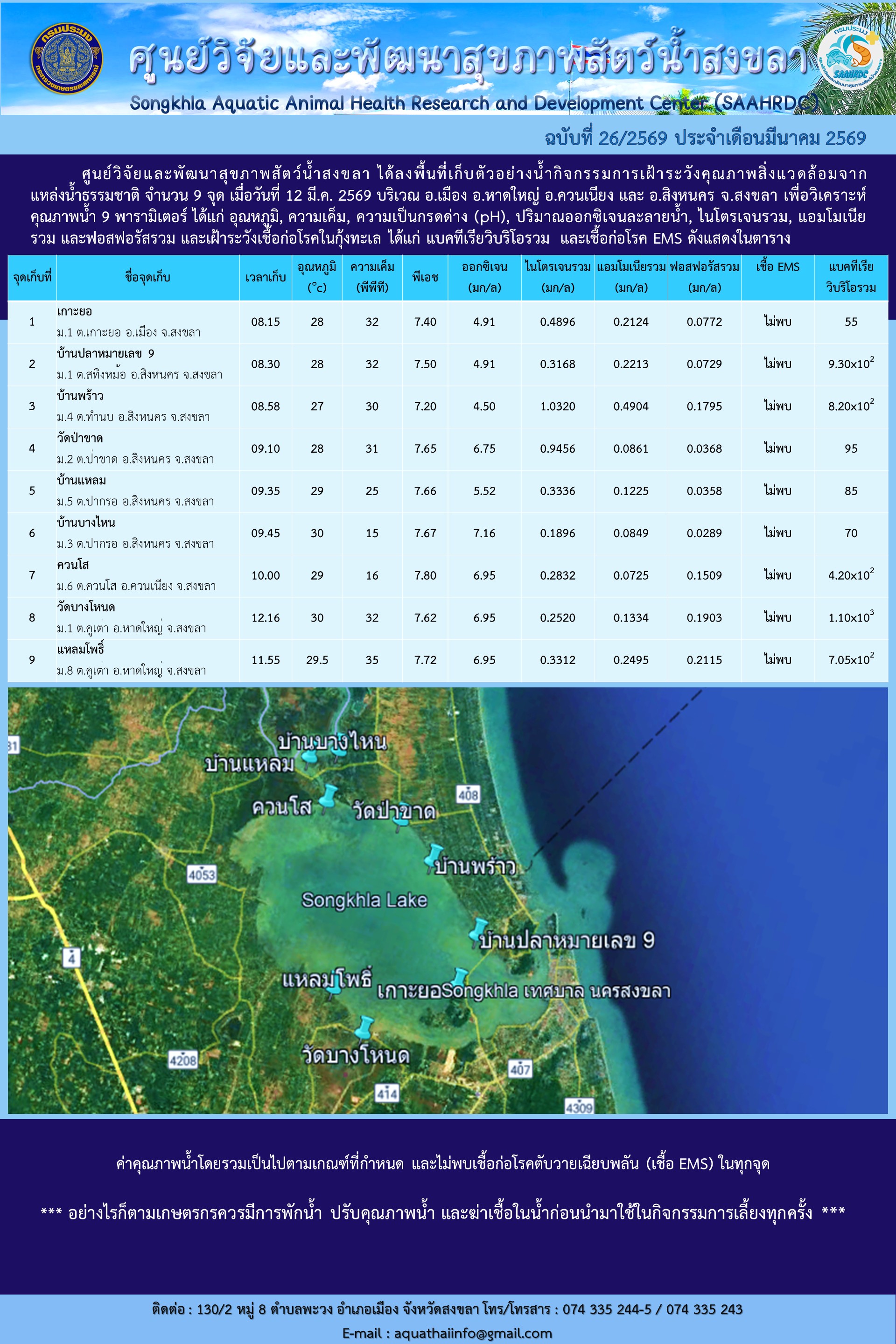The image size is (896, 1344).
Task: Click the route 407 road marker
Action: (520, 1068)
